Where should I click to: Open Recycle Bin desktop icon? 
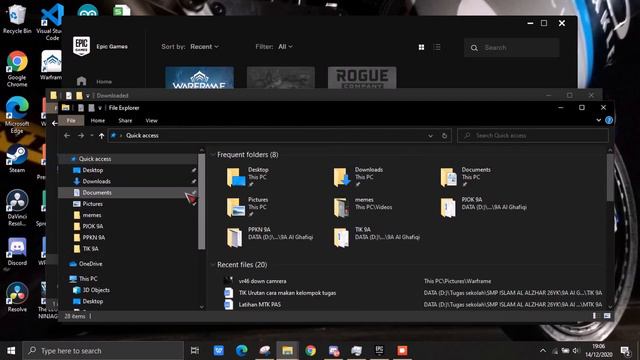click(x=17, y=19)
